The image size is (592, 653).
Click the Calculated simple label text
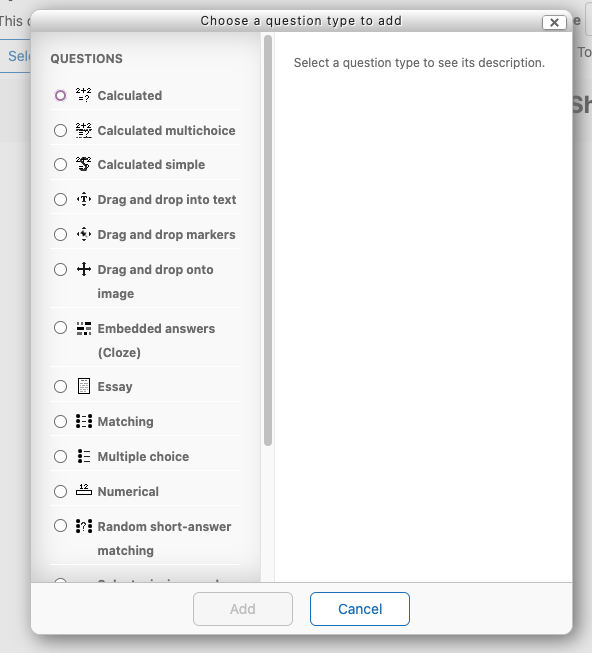click(x=151, y=164)
